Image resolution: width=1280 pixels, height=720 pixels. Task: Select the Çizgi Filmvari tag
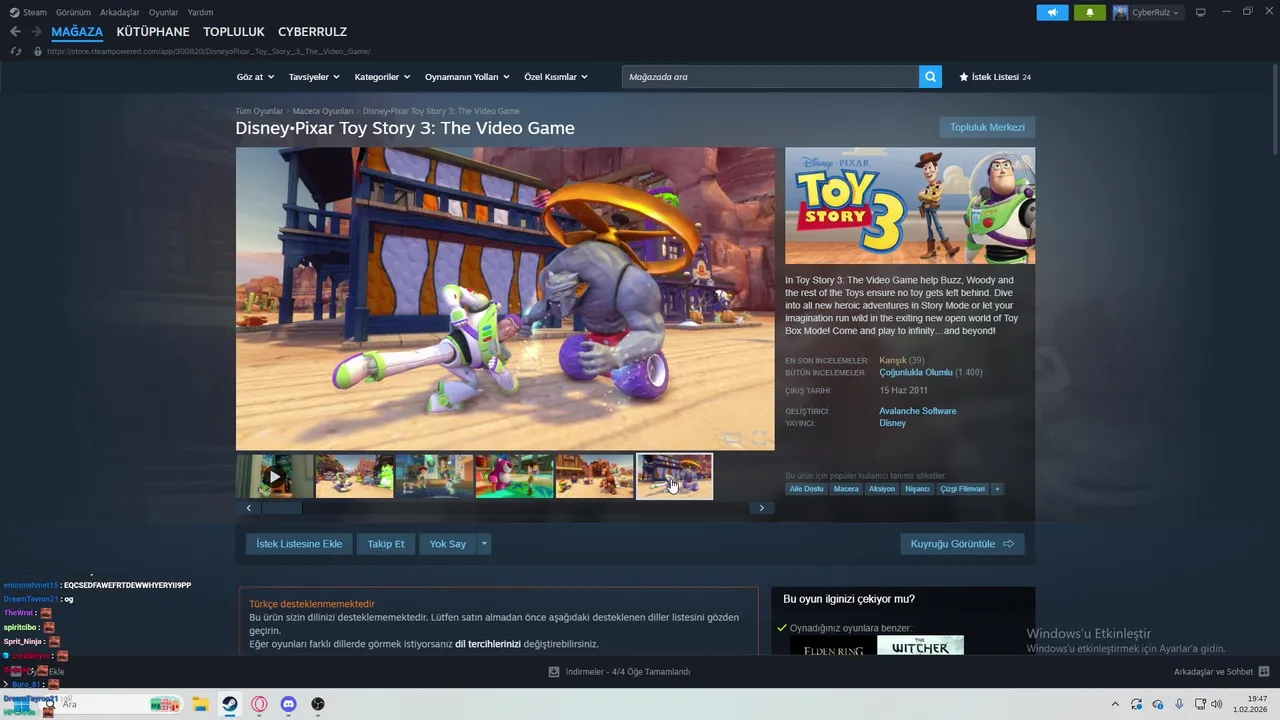(x=963, y=489)
